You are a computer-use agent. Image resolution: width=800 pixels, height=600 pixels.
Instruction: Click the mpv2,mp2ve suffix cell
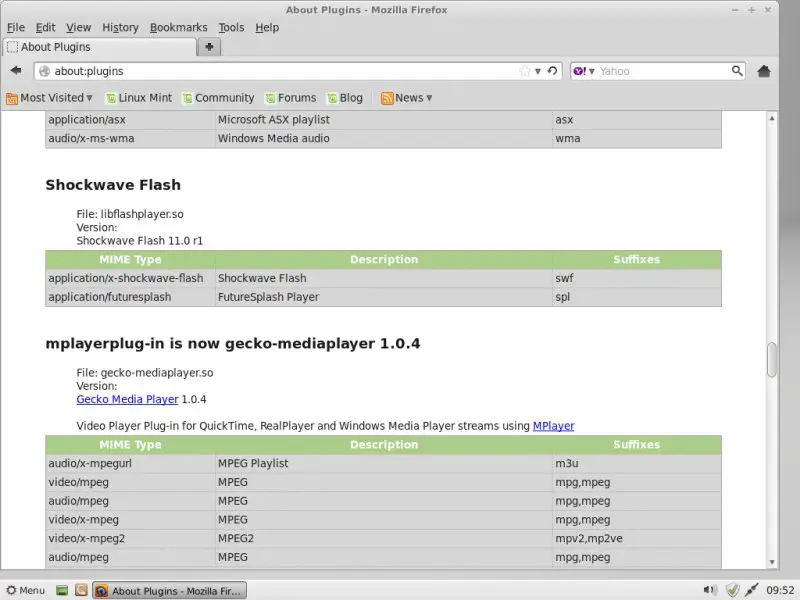click(637, 538)
